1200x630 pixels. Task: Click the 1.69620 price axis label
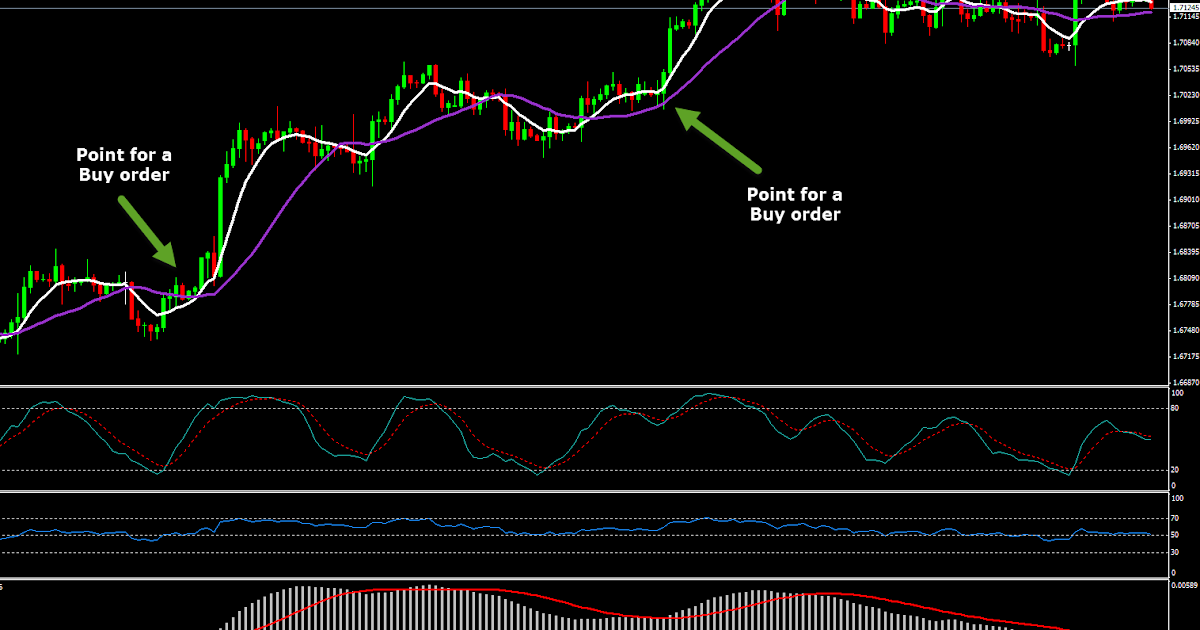[1186, 147]
